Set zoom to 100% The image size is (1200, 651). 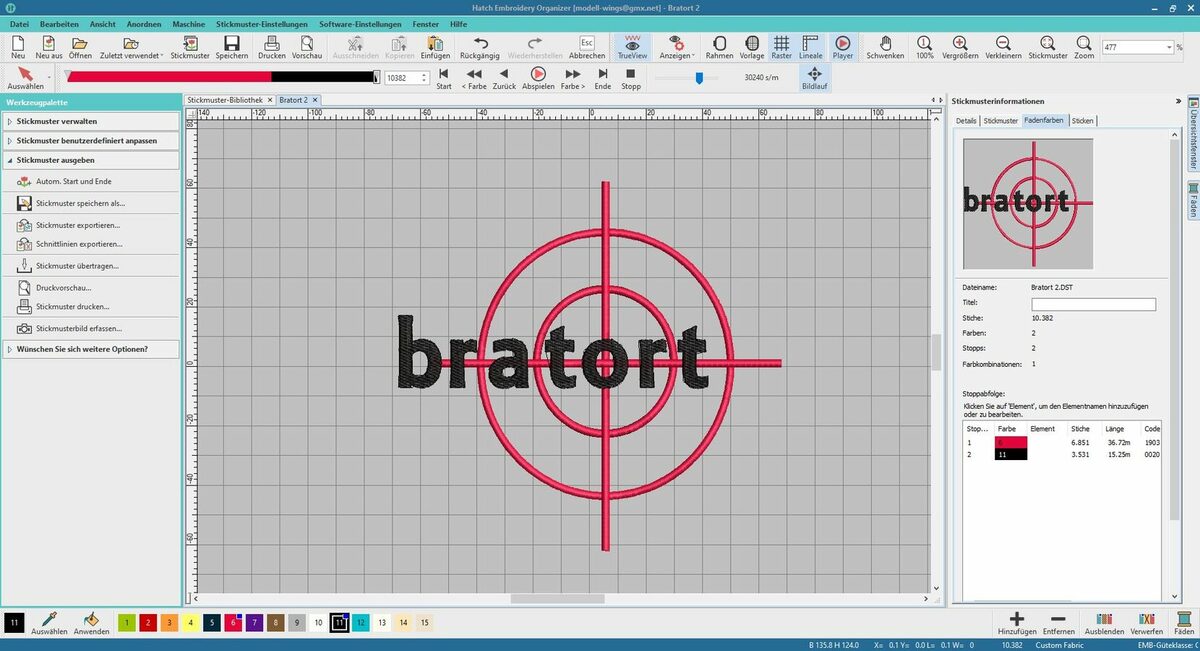pos(925,48)
